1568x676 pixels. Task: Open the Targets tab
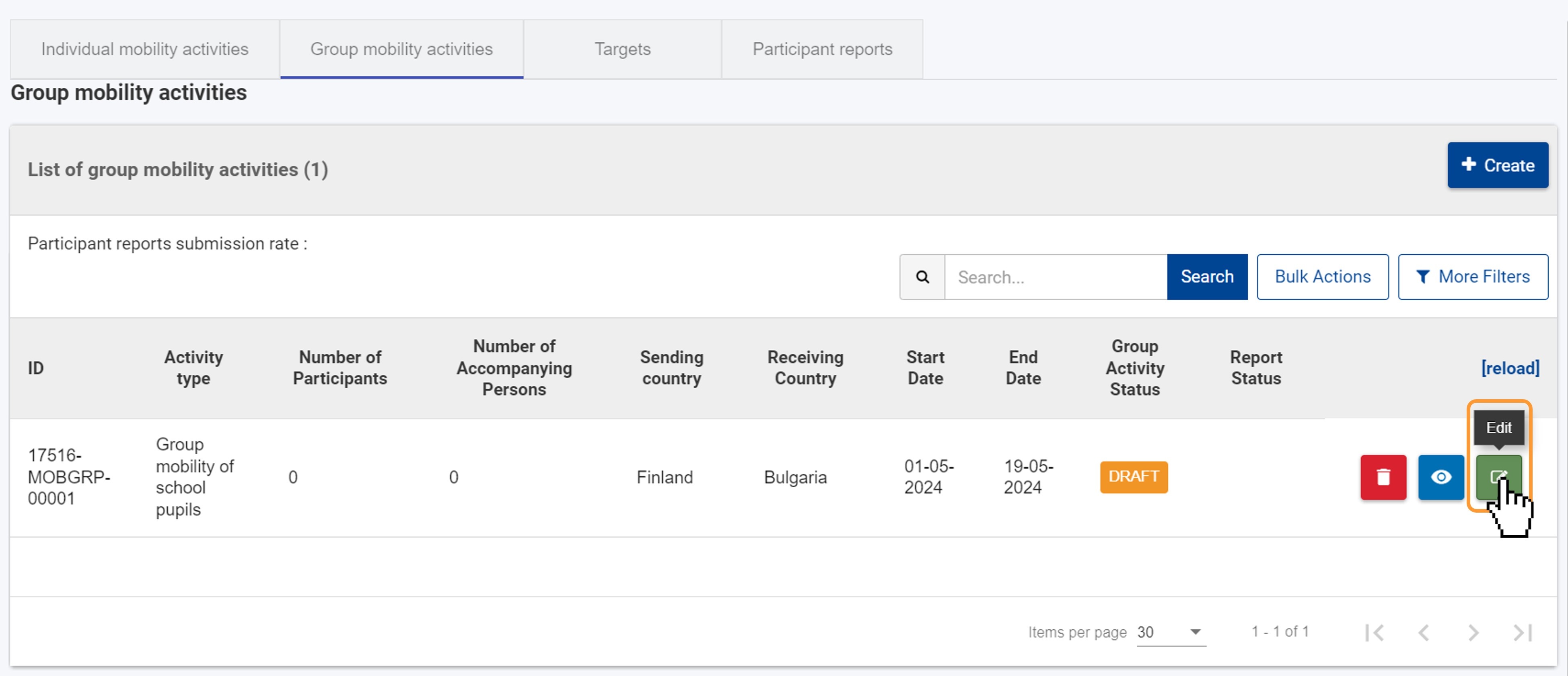pos(622,49)
